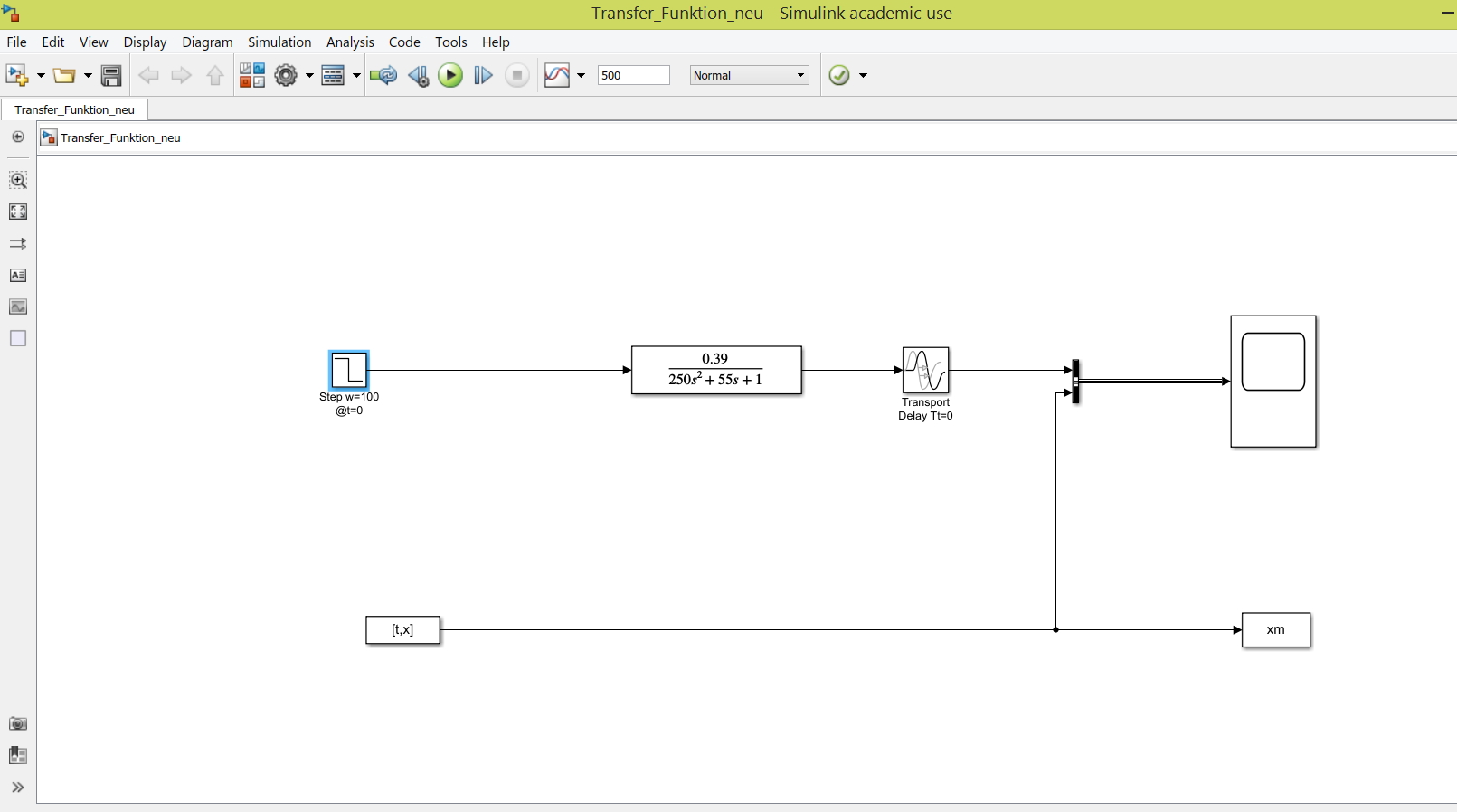Open the Model Advisor checkmark dropdown arrow
This screenshot has height=812, width=1457.
click(x=863, y=76)
